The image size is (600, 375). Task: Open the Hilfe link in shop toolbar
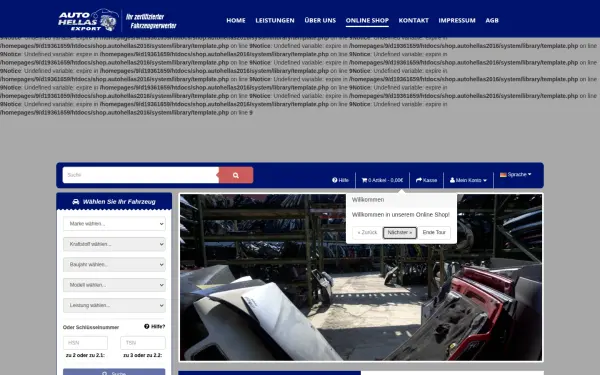340,180
